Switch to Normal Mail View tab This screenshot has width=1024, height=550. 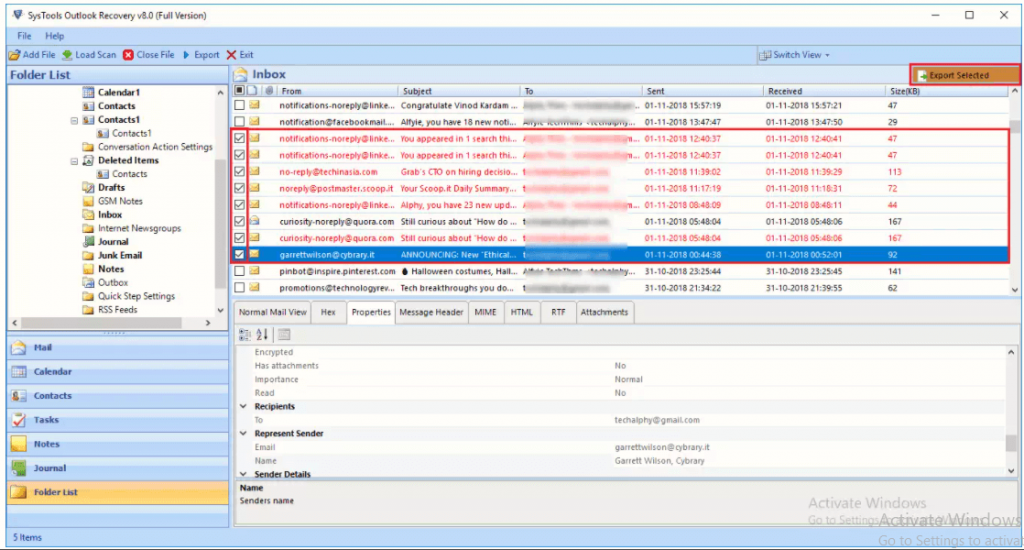coord(272,312)
